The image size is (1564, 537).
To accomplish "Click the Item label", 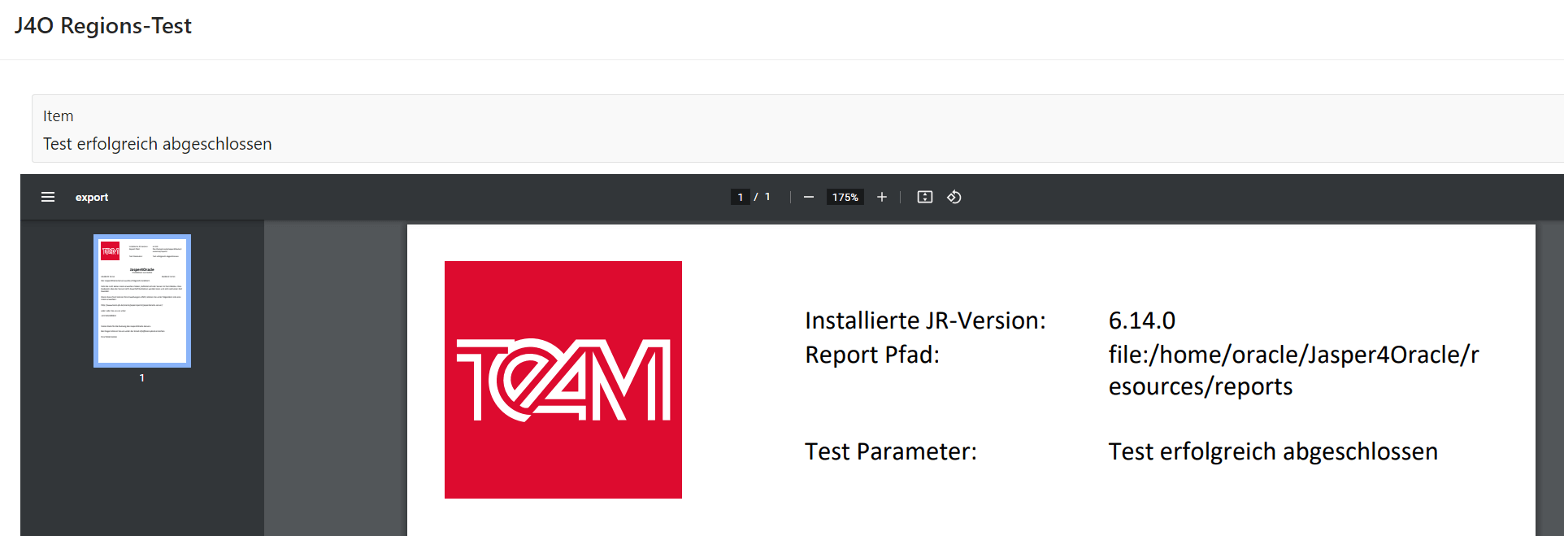I will (x=58, y=116).
